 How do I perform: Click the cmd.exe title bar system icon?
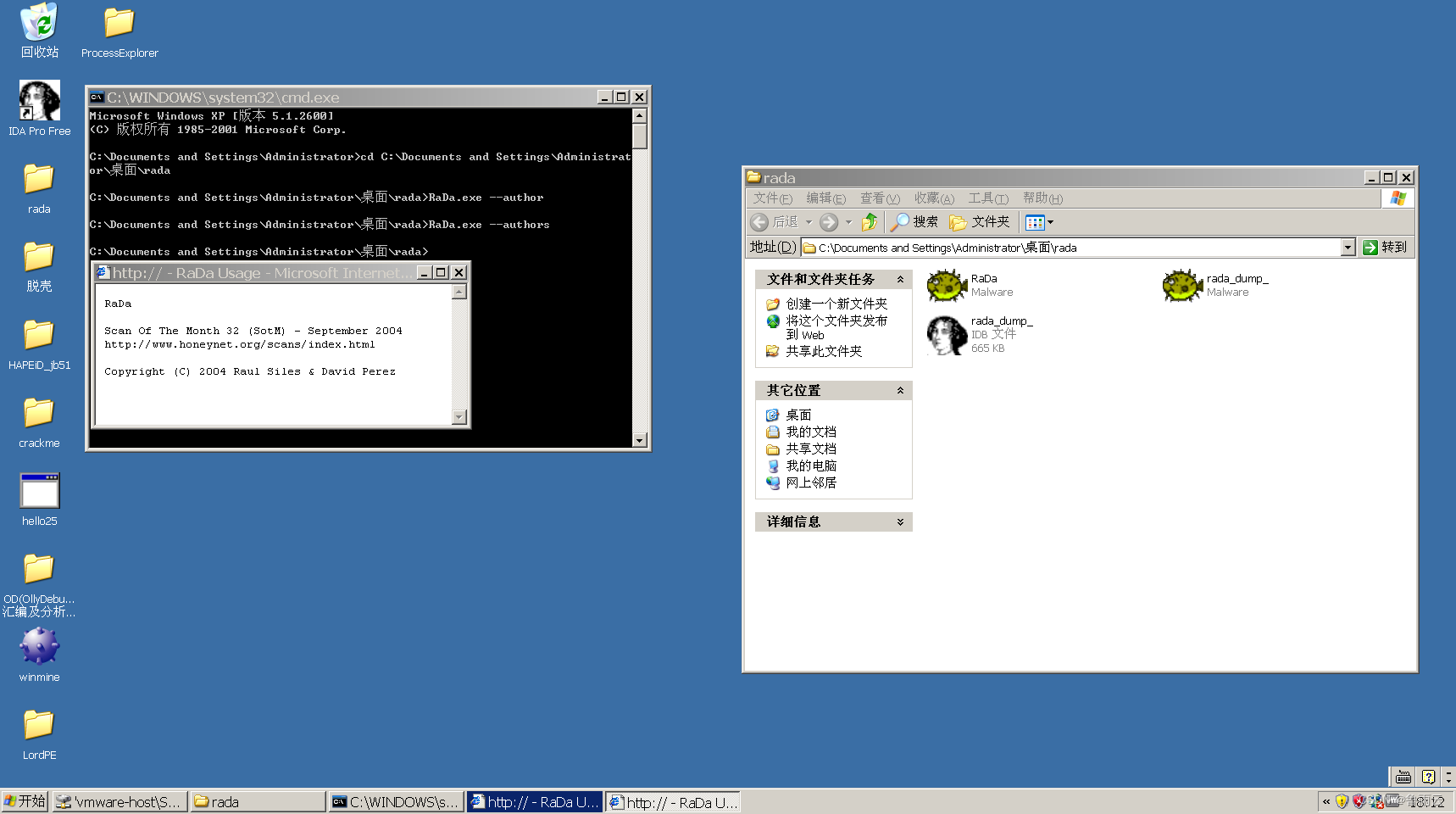(97, 98)
